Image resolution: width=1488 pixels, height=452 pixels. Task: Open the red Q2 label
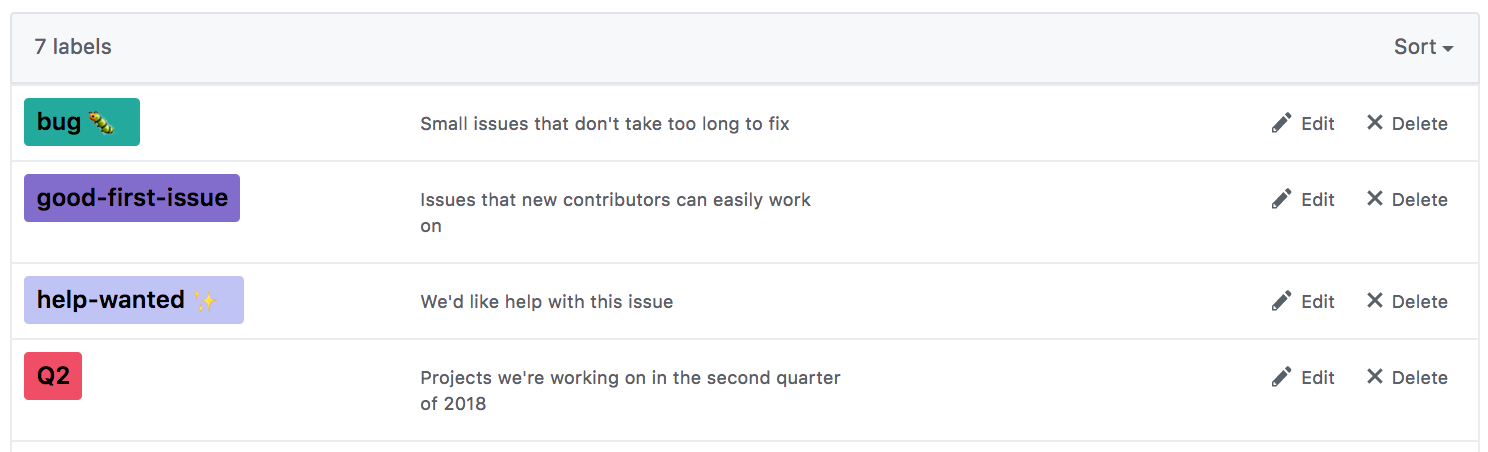pyautogui.click(x=53, y=376)
